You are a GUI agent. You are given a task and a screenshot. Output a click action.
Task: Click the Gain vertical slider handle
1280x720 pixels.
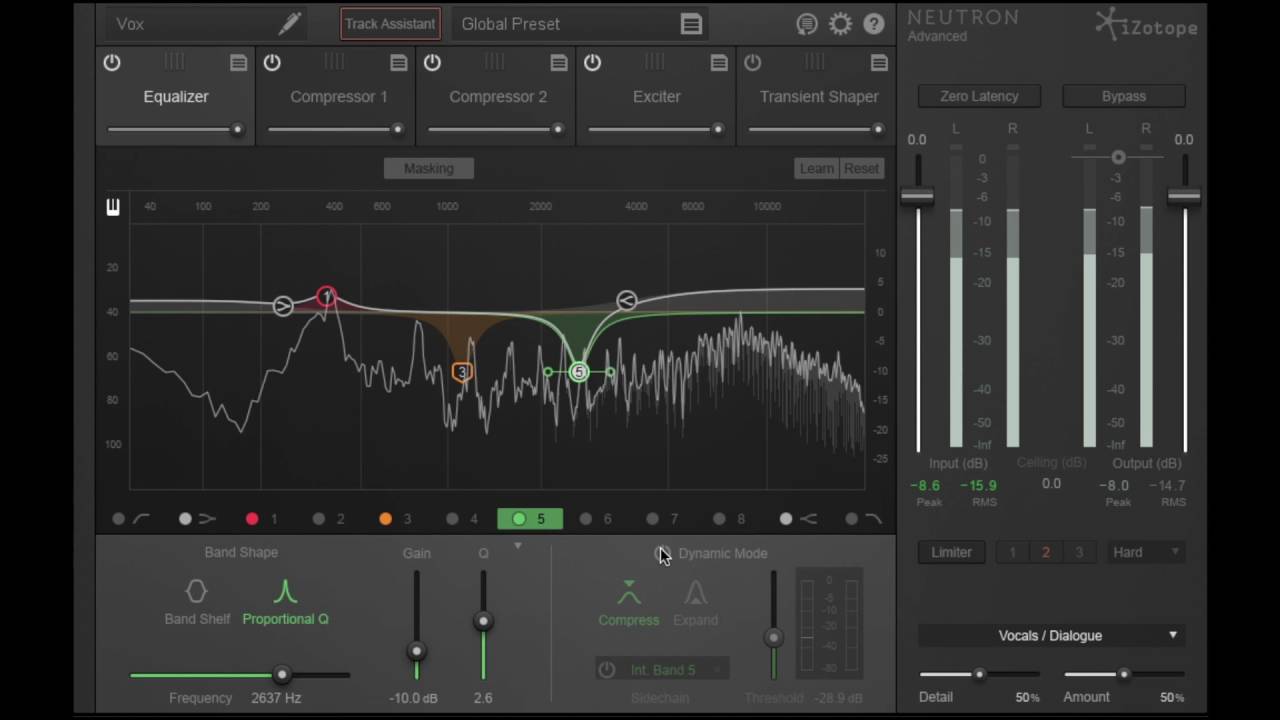tap(417, 651)
